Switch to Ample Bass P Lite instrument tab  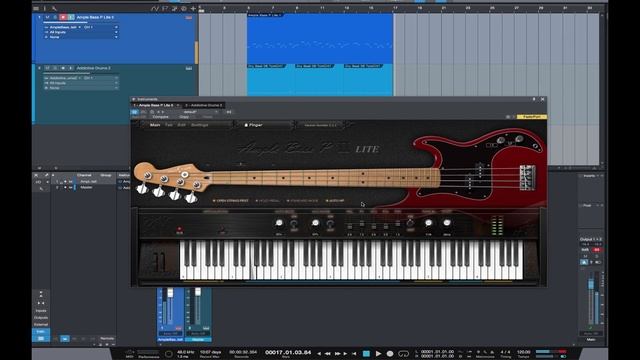(156, 105)
